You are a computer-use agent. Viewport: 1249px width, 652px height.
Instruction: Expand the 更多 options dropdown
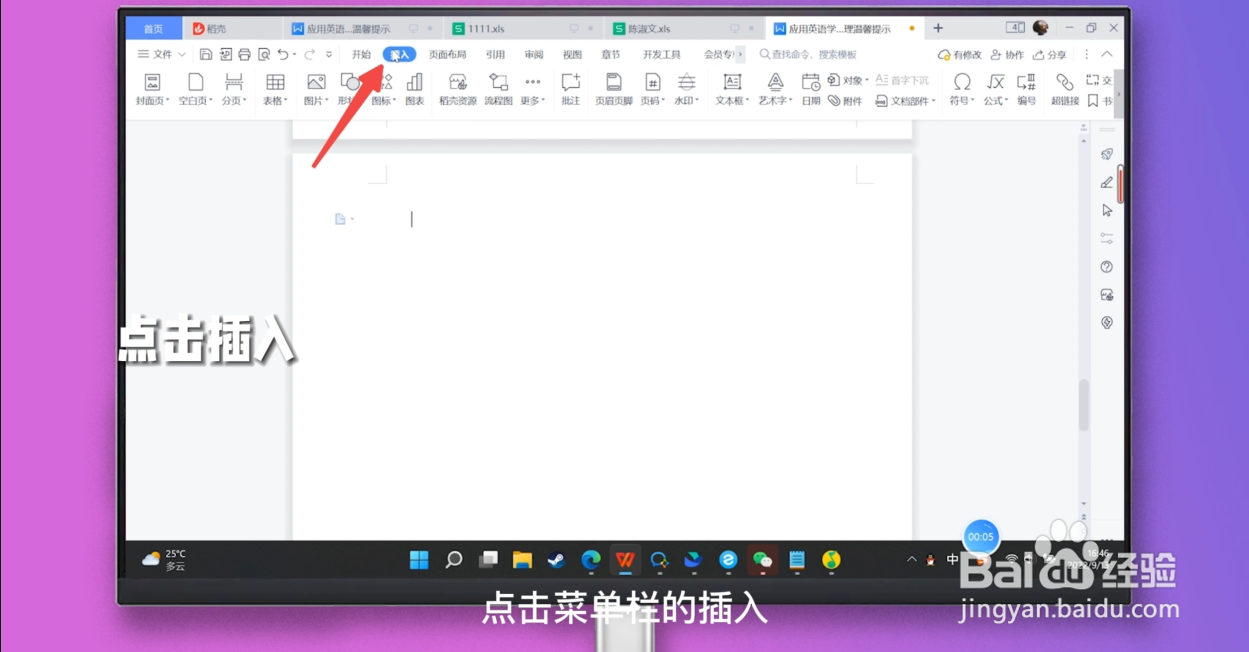tap(532, 88)
